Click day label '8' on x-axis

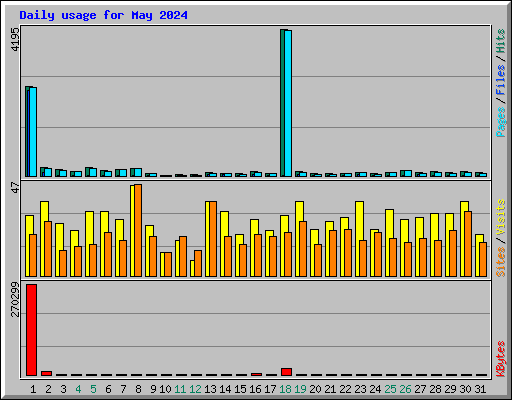(138, 389)
